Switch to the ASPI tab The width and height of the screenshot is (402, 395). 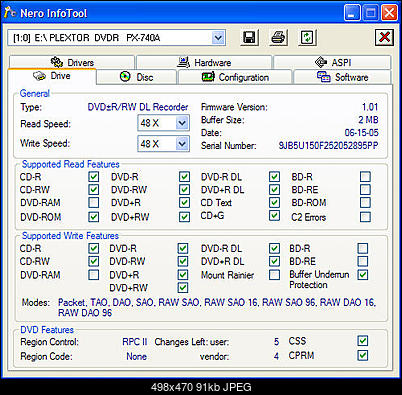332,62
